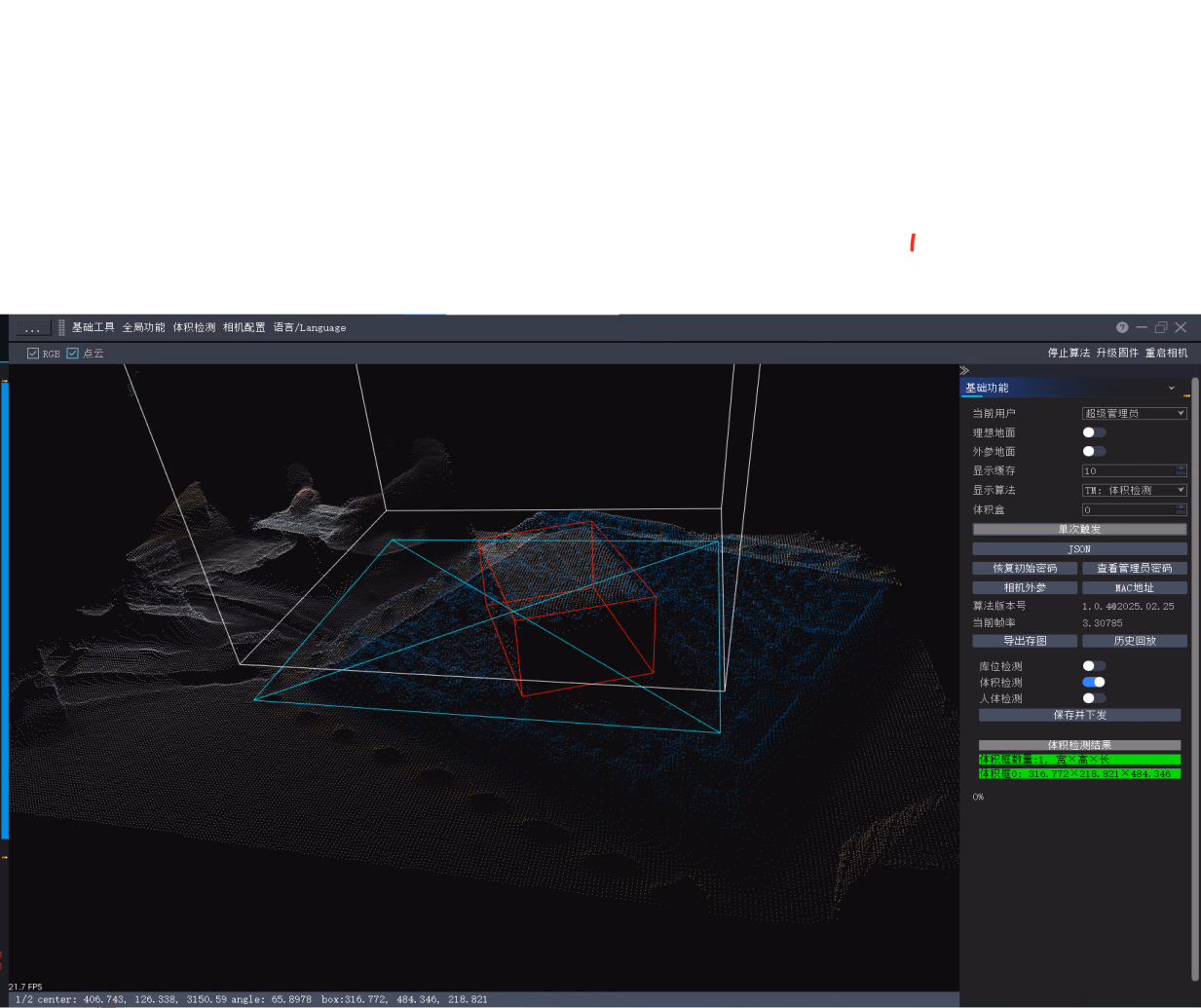Enable the 人体检测 switch
Image resolution: width=1201 pixels, height=1008 pixels.
[1094, 697]
